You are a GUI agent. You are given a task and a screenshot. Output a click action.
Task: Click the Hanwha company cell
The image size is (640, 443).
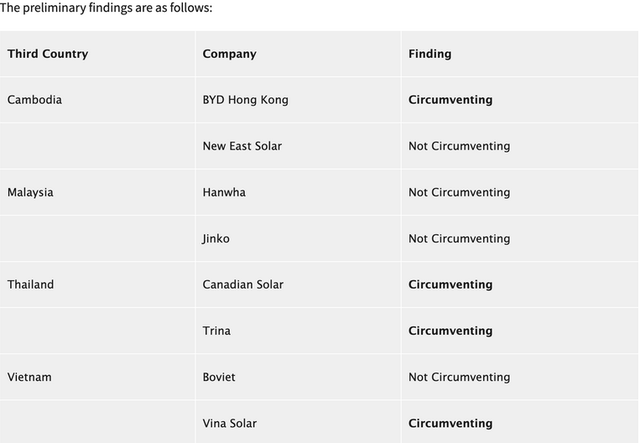coord(223,192)
